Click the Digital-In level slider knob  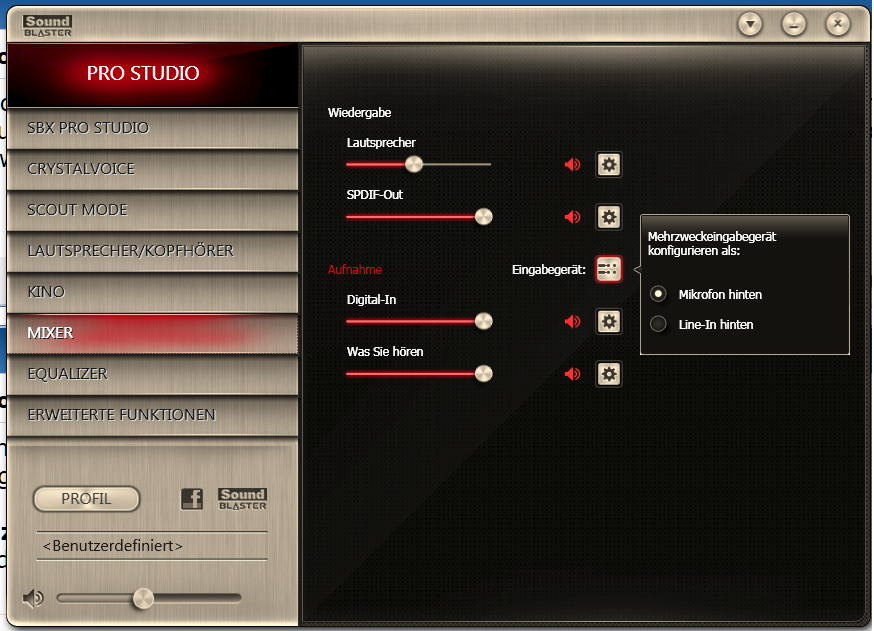[483, 322]
